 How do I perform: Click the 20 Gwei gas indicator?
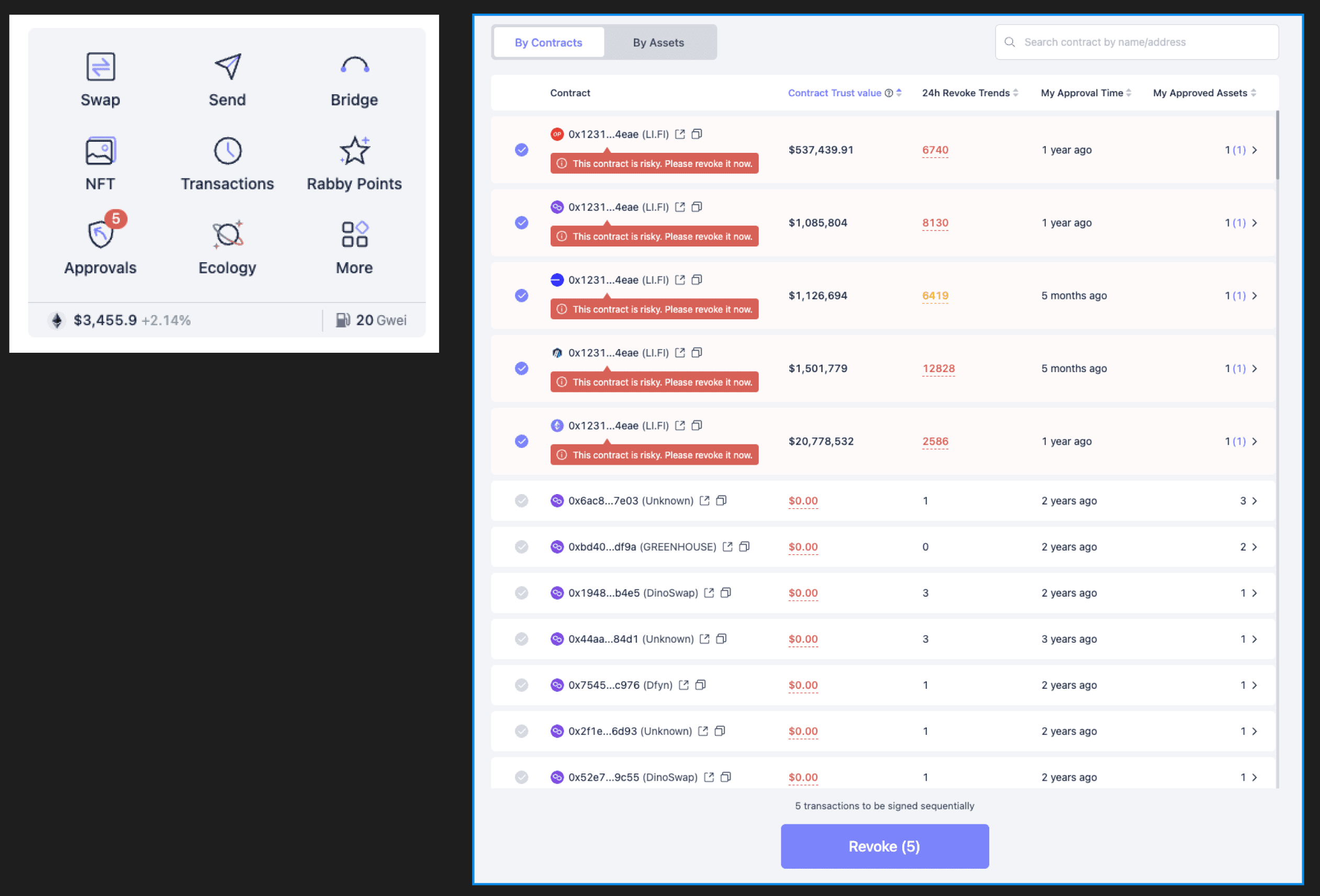pyautogui.click(x=372, y=320)
